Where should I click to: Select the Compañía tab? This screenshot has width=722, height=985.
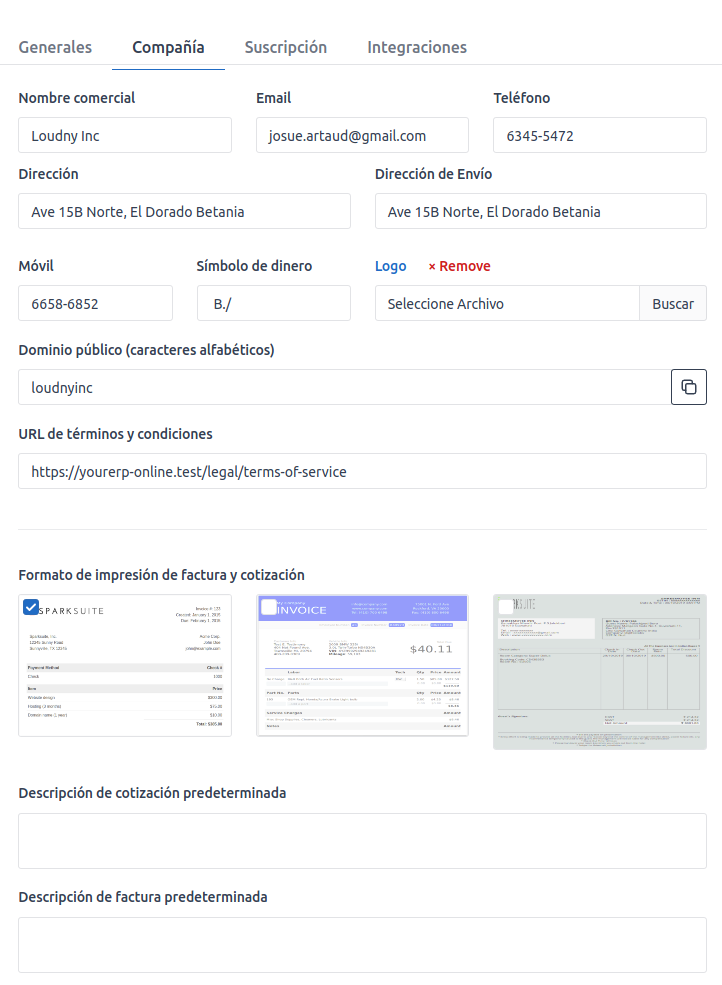tap(168, 47)
